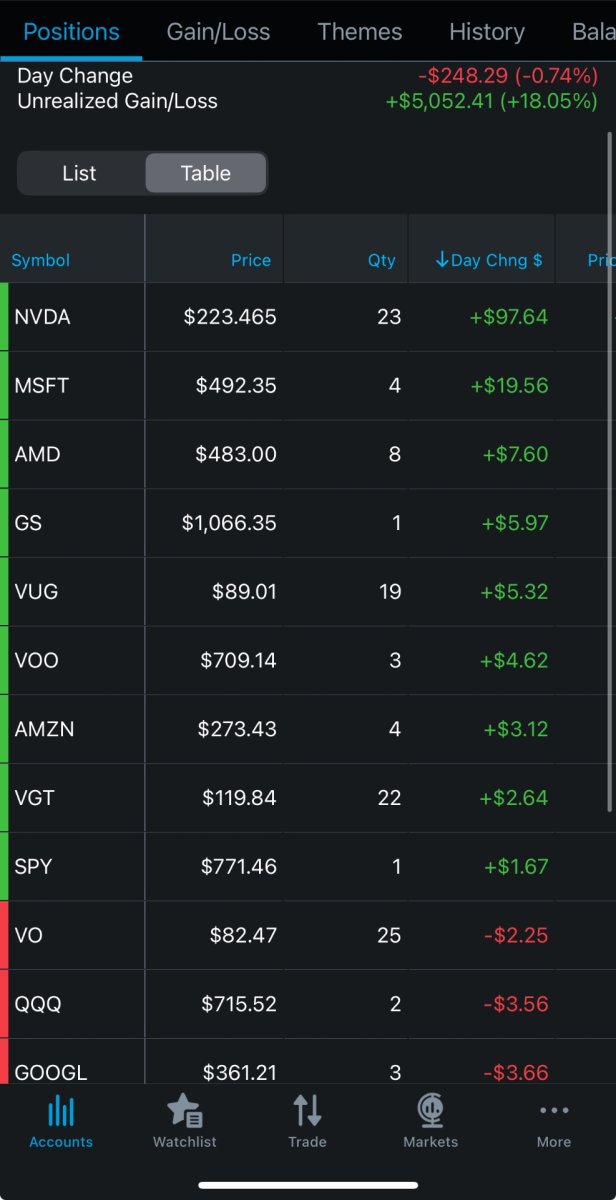
Task: Switch to the Gain/Loss tab
Action: pyautogui.click(x=218, y=32)
